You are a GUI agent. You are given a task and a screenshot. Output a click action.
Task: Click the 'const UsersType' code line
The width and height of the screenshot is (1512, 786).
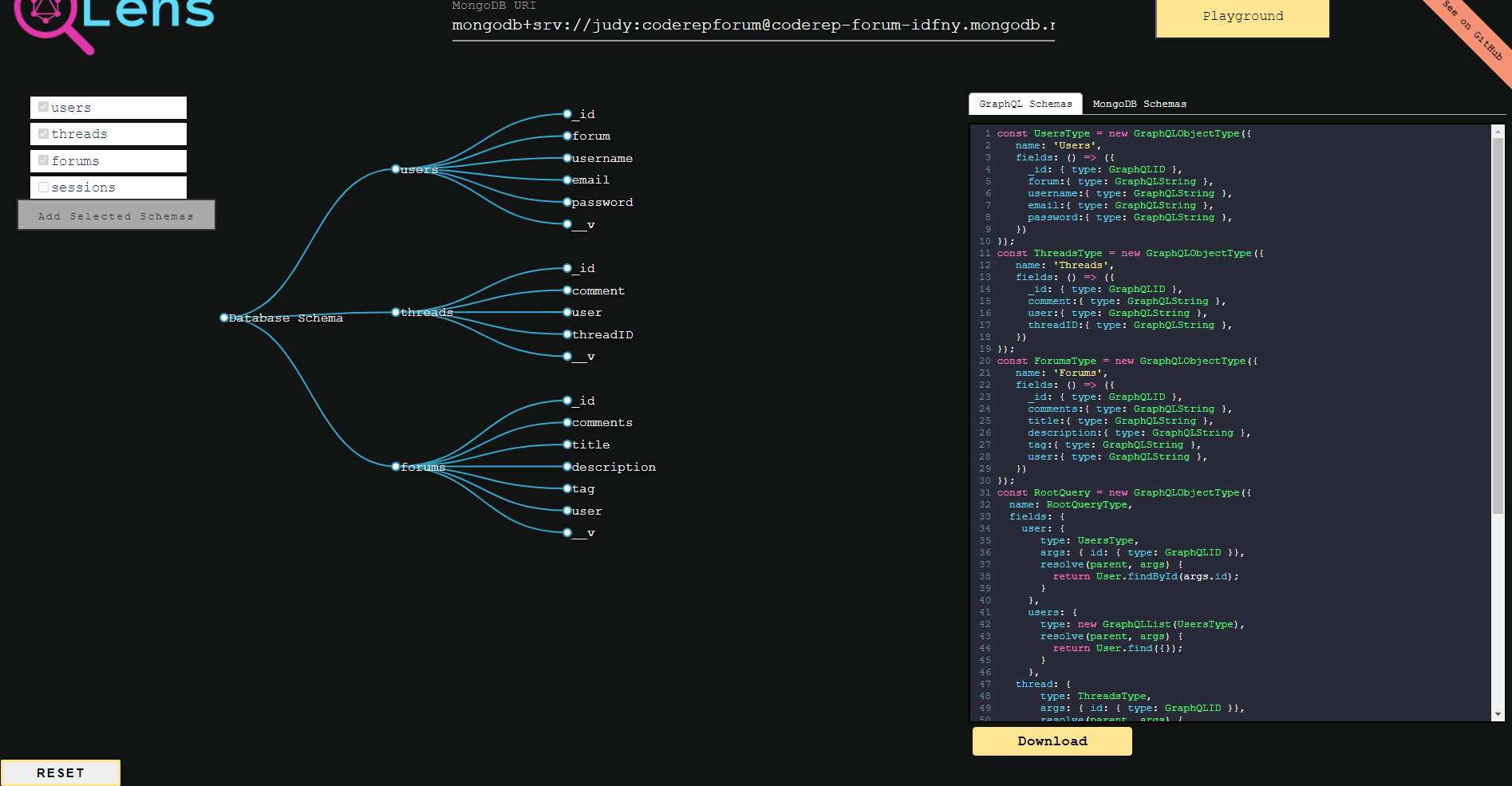pyautogui.click(x=1123, y=134)
